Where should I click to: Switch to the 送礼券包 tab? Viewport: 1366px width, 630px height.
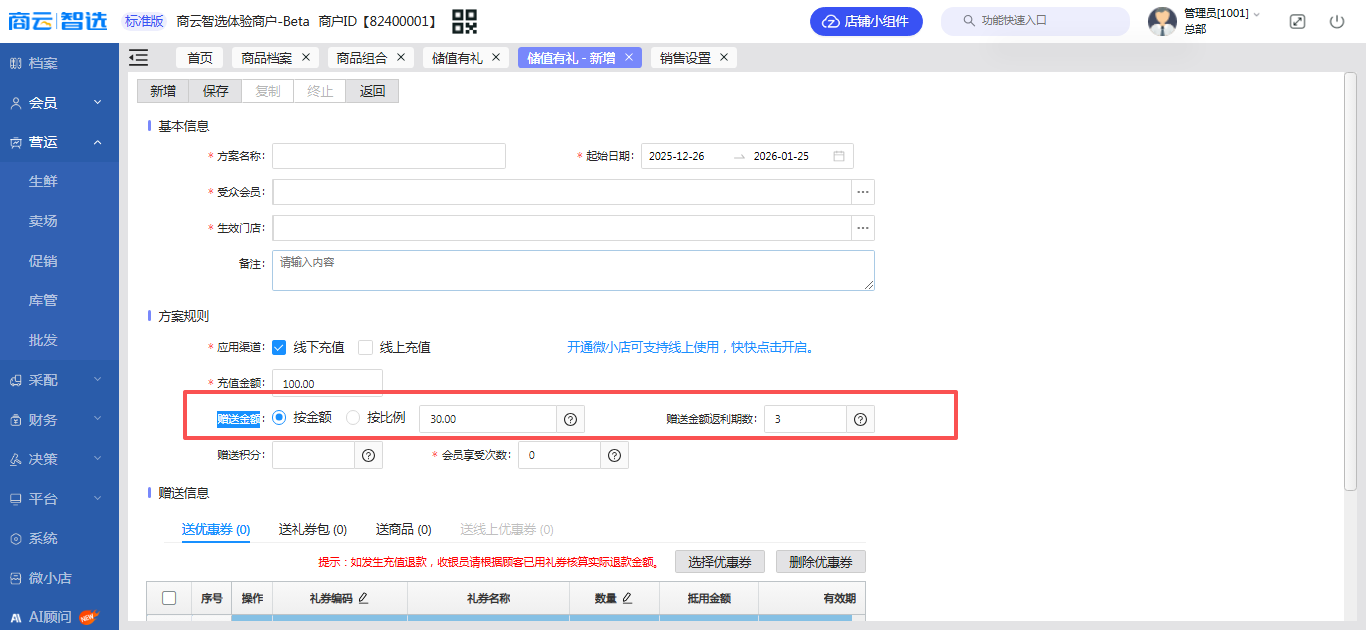click(x=312, y=529)
